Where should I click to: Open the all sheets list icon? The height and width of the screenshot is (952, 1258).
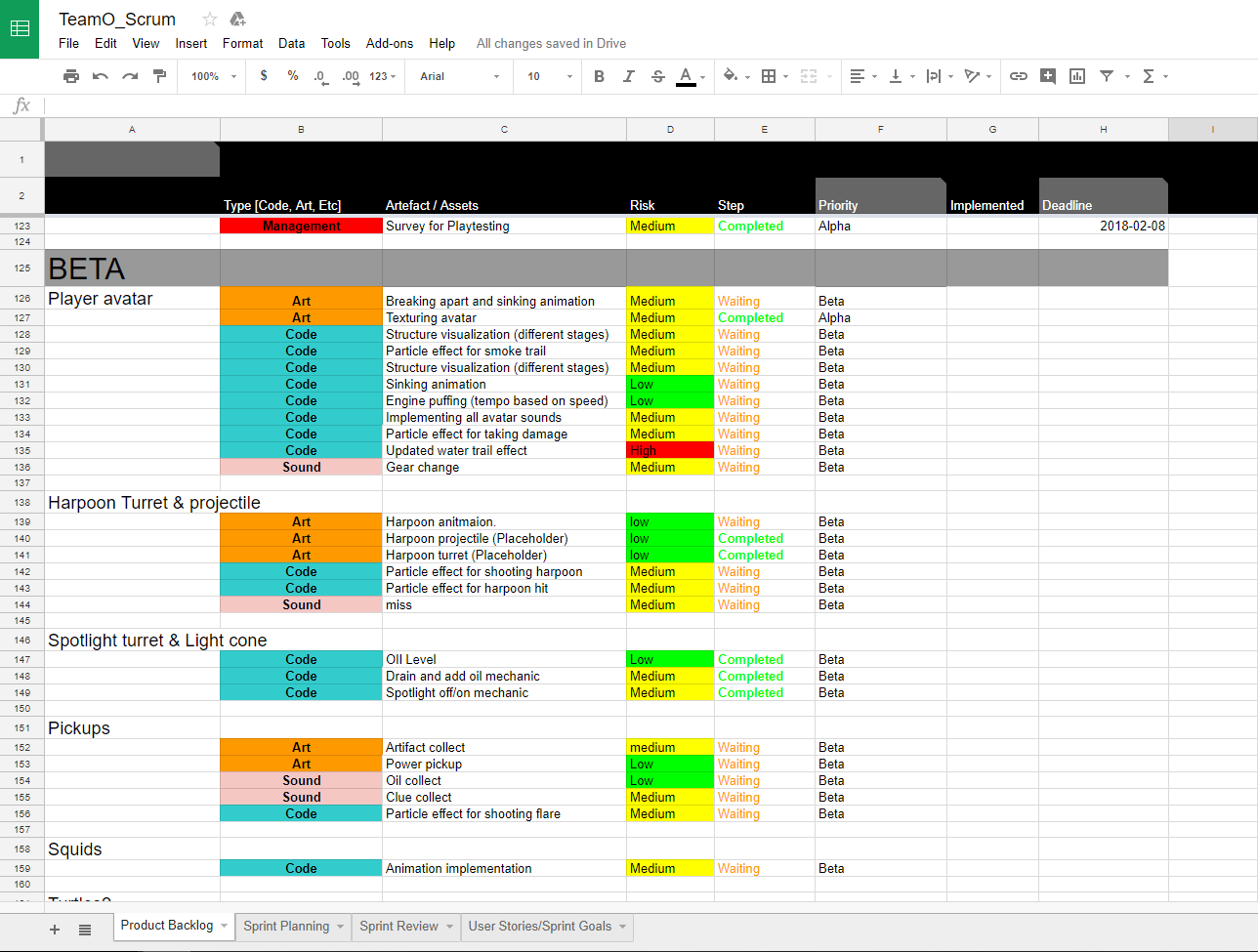[x=85, y=930]
